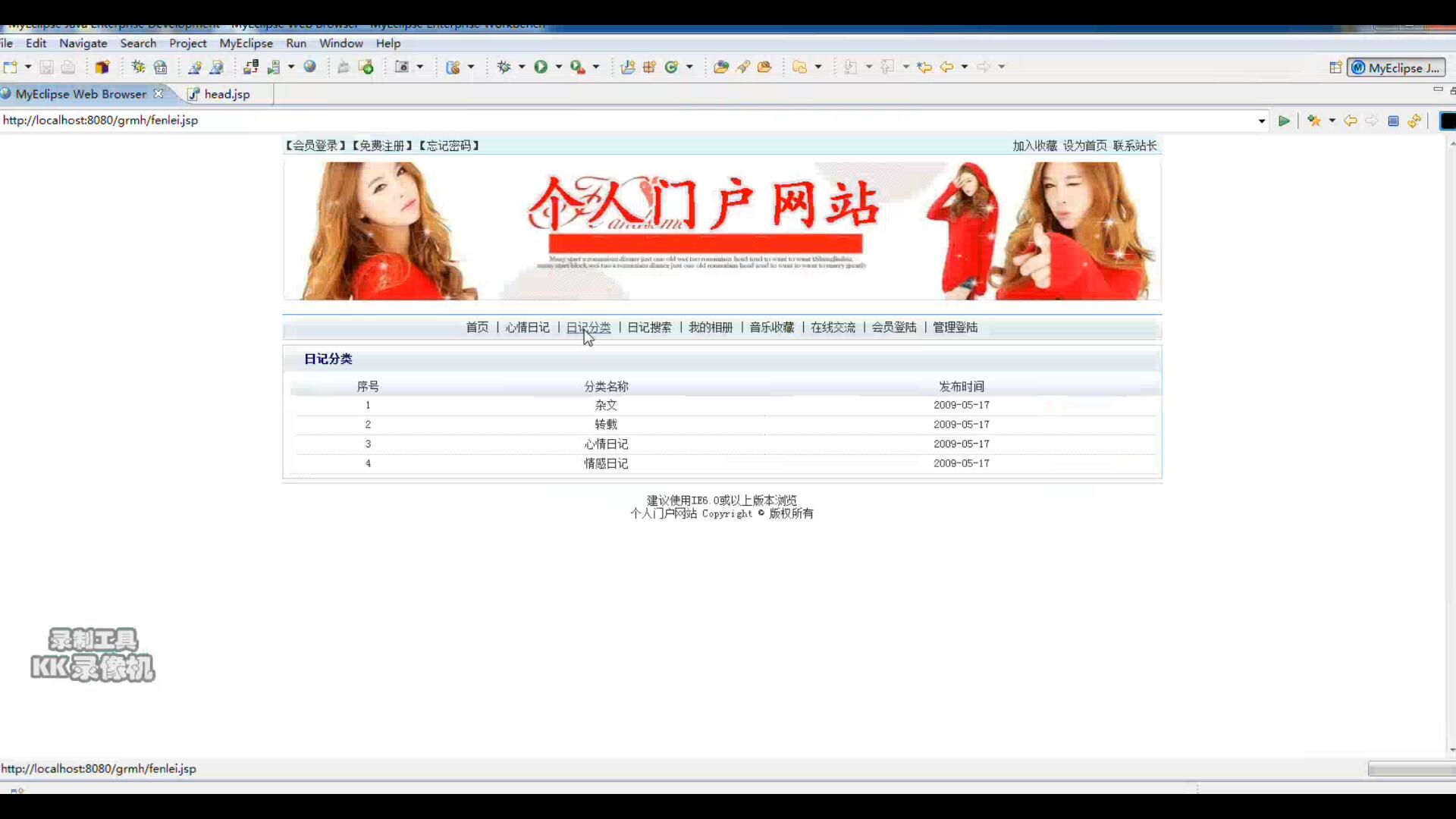This screenshot has height=819, width=1456.
Task: Click the browser Stop square icon
Action: pyautogui.click(x=1393, y=121)
